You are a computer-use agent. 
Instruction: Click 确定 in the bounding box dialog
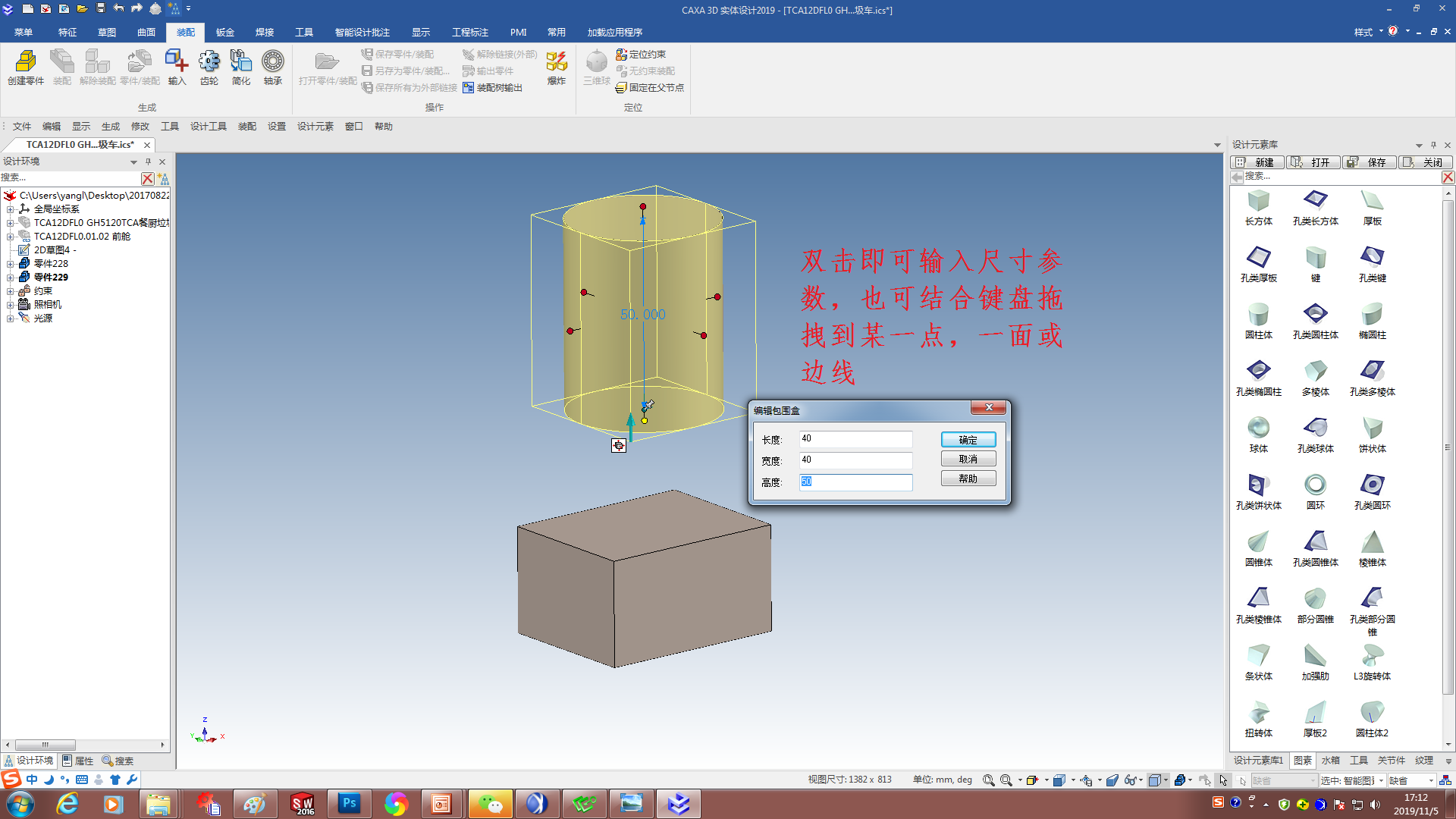(x=968, y=440)
